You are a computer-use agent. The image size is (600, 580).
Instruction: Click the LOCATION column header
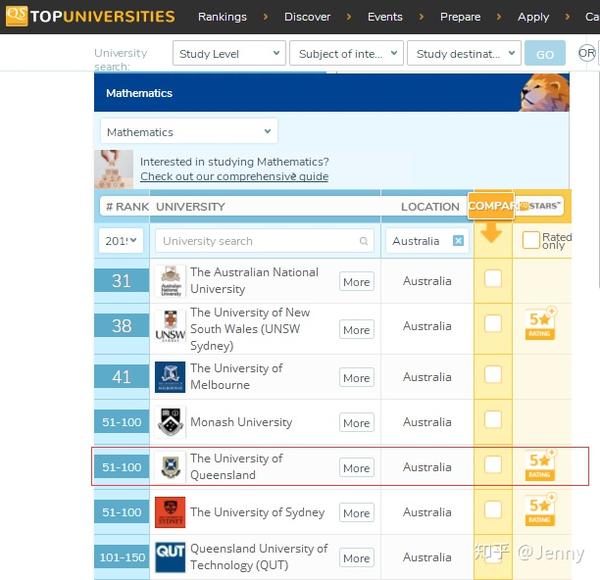(x=430, y=207)
